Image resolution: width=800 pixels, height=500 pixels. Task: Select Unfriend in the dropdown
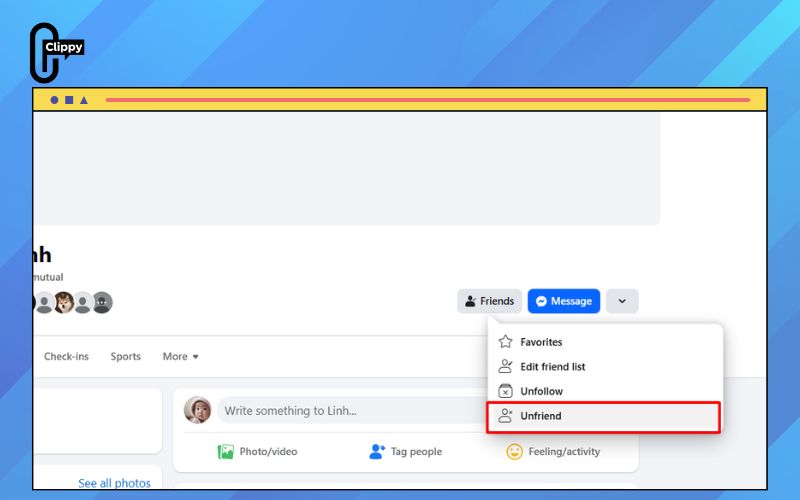pyautogui.click(x=604, y=417)
